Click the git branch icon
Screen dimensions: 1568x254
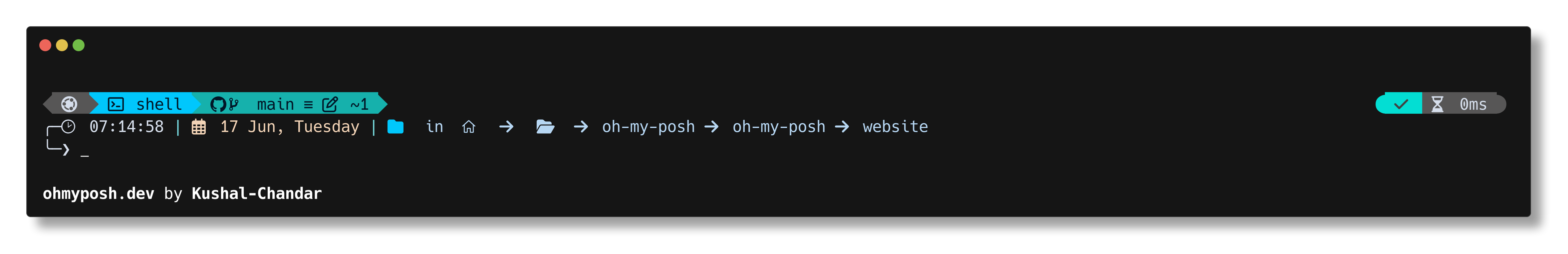click(234, 104)
